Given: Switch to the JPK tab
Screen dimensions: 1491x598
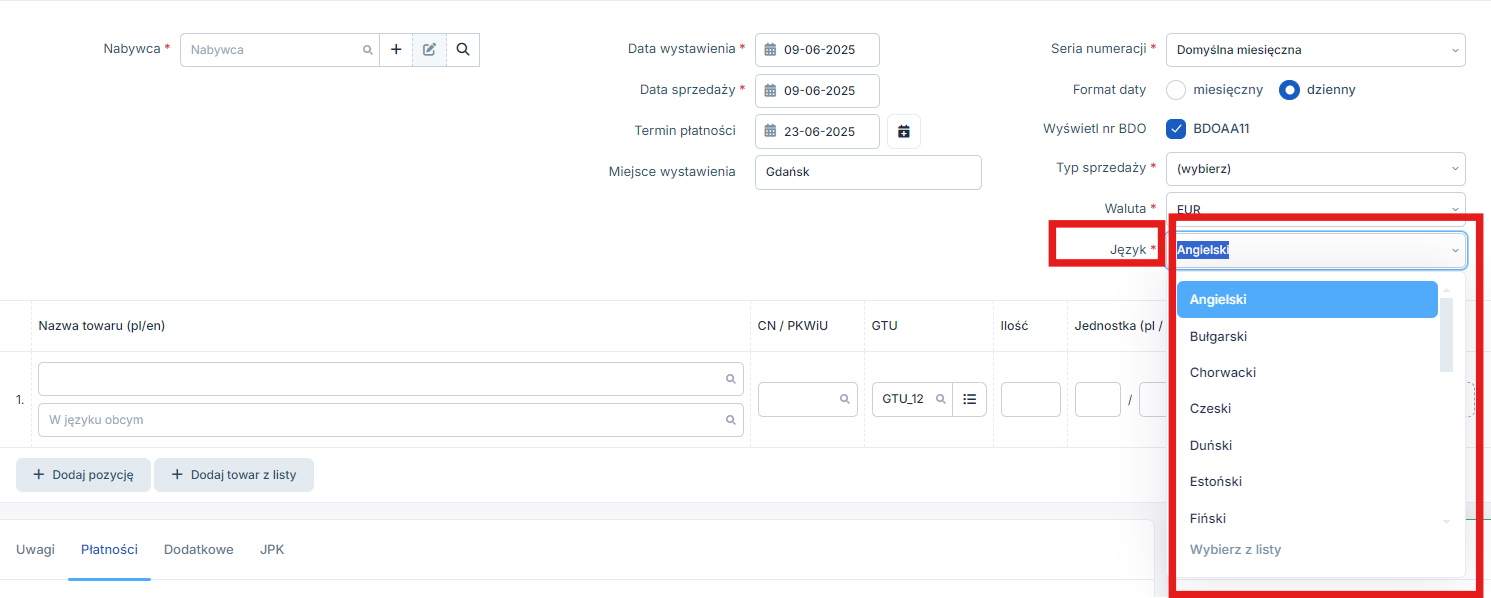Looking at the screenshot, I should click(272, 549).
